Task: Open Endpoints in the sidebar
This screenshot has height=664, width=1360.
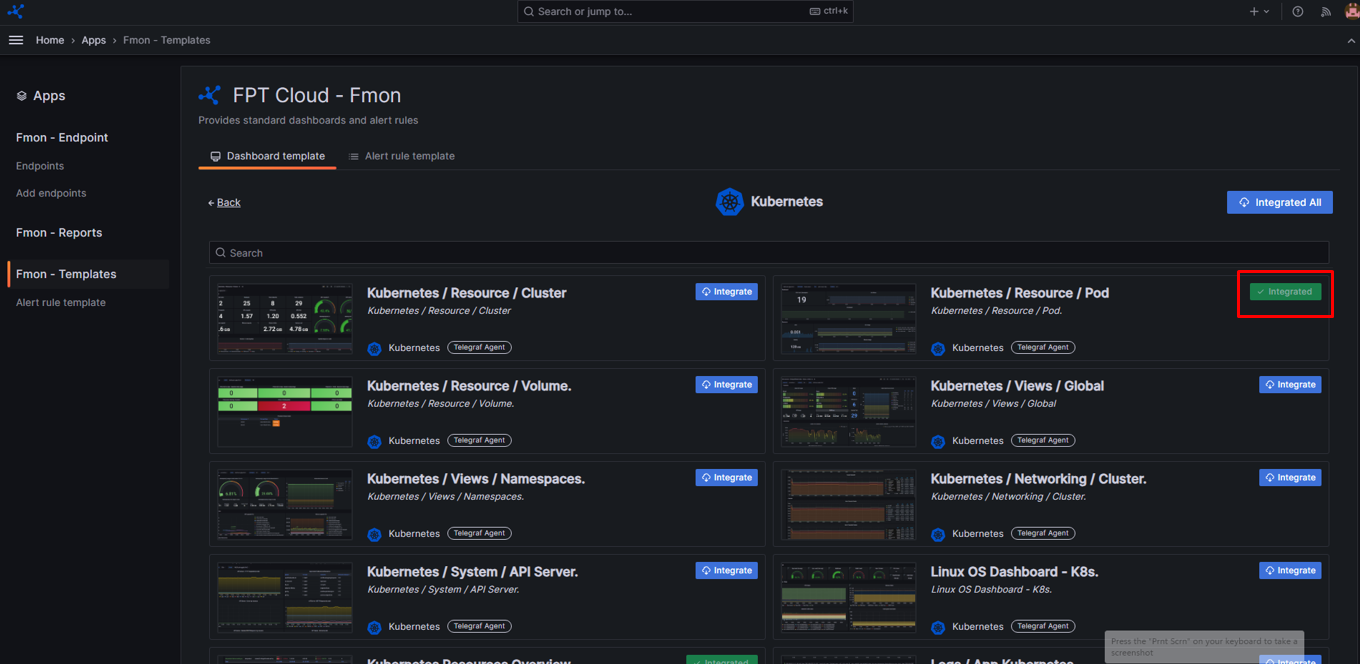Action: [x=40, y=166]
